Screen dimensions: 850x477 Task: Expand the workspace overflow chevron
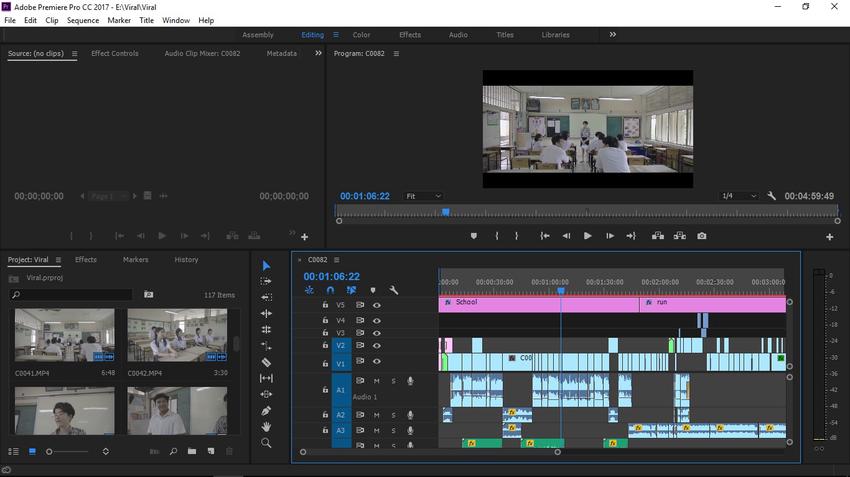pos(613,34)
